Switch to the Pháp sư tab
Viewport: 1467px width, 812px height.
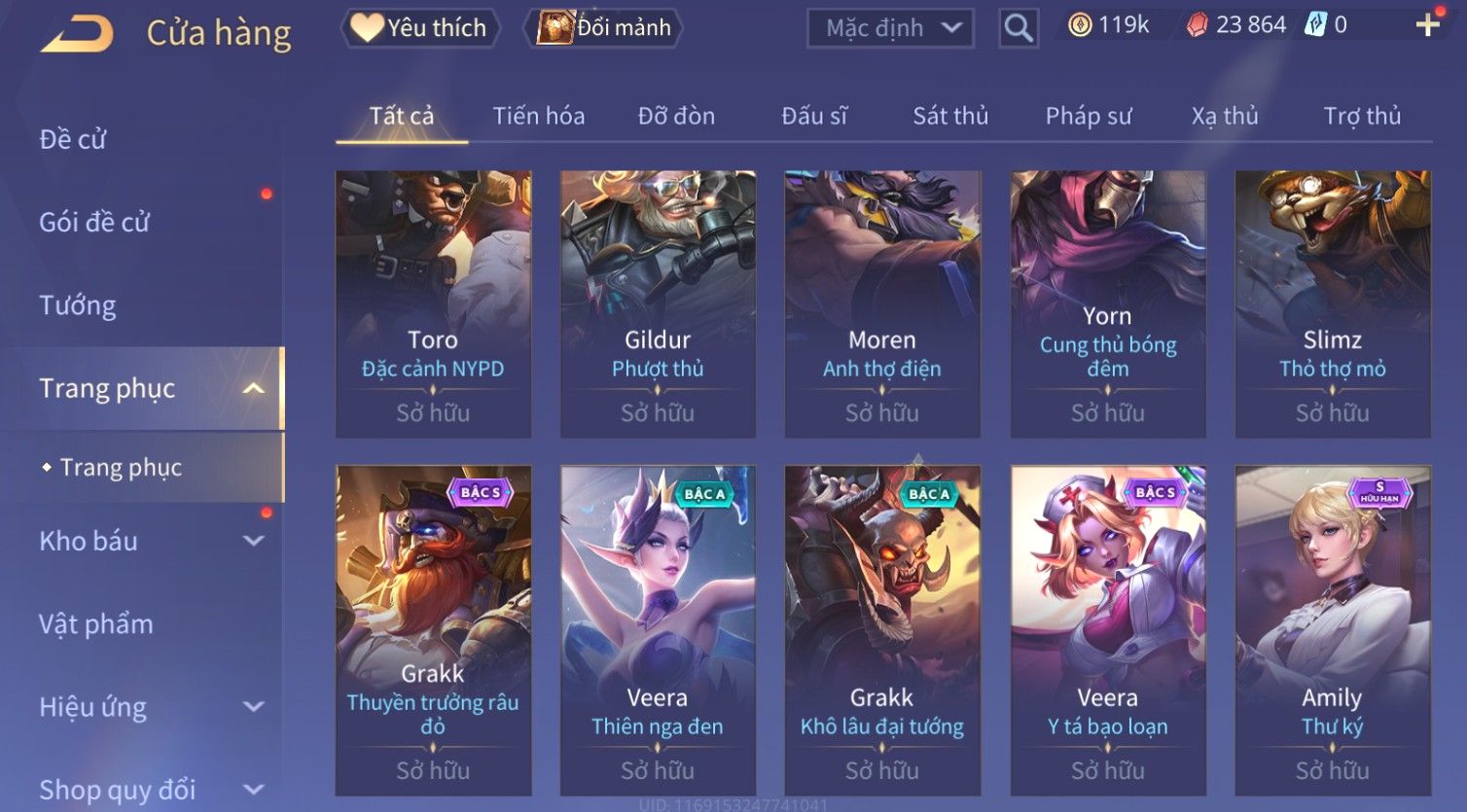tap(1089, 116)
